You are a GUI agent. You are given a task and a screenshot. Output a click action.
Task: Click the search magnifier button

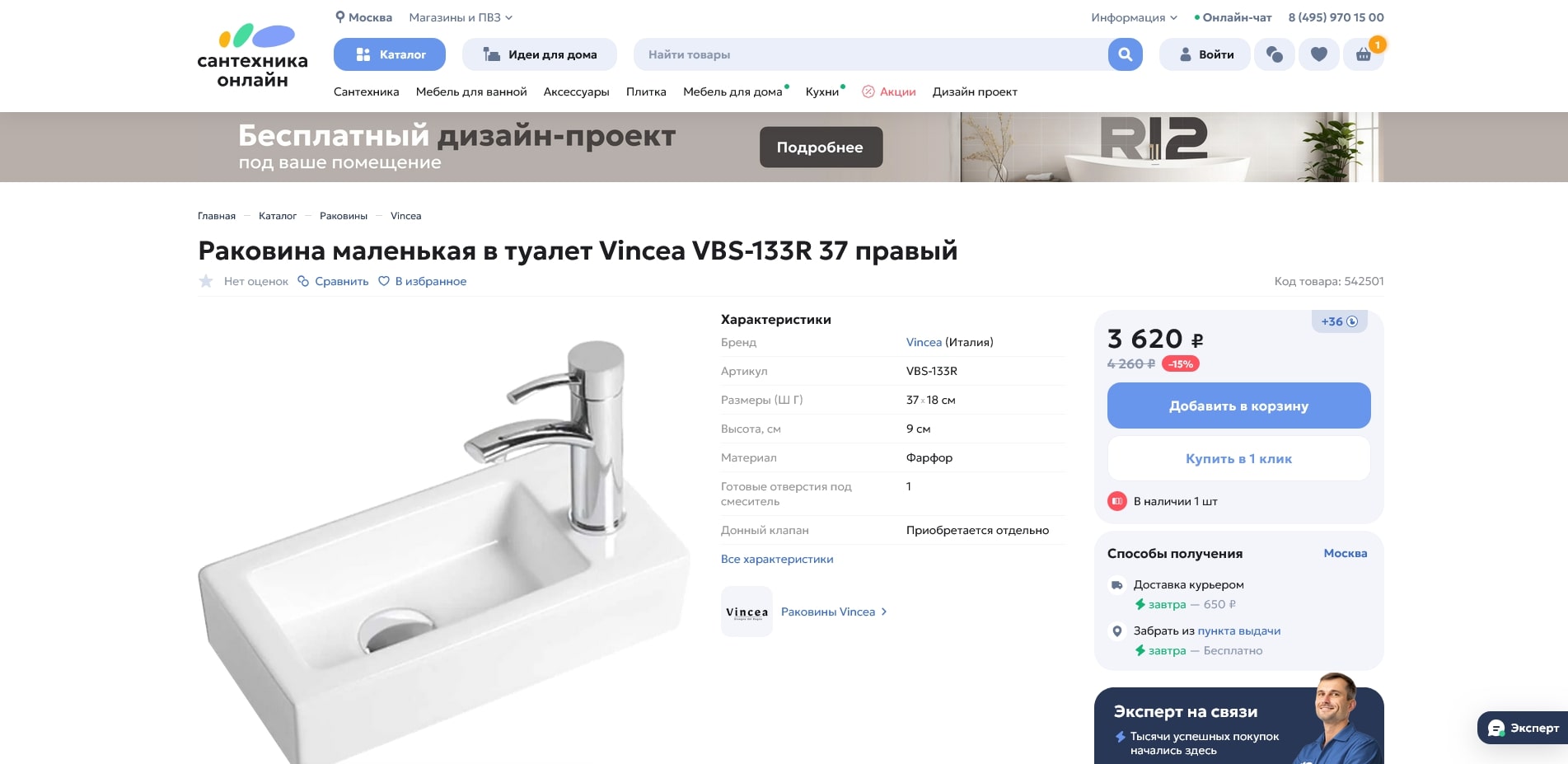click(x=1125, y=54)
